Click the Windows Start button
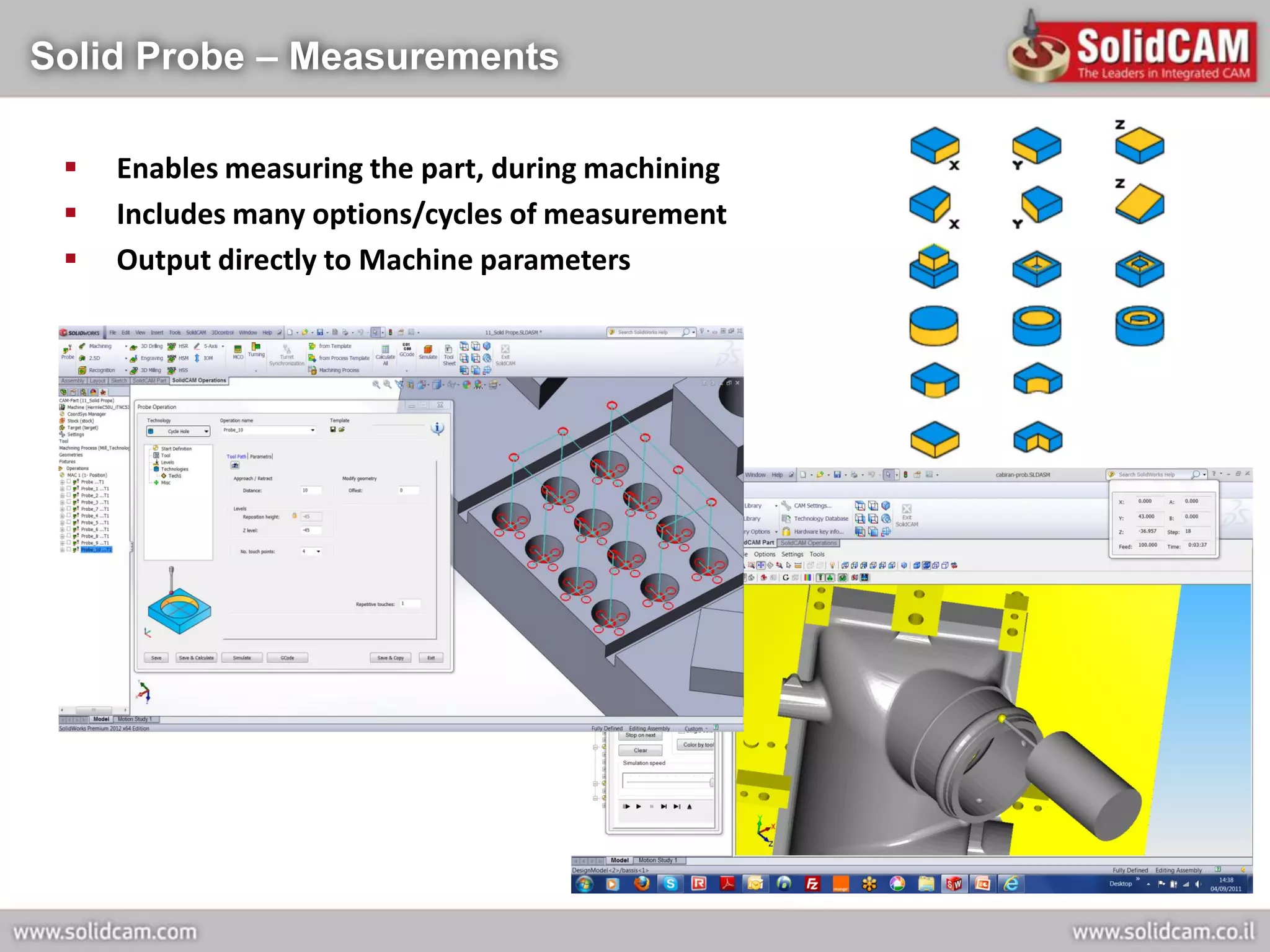1270x952 pixels. point(584,884)
